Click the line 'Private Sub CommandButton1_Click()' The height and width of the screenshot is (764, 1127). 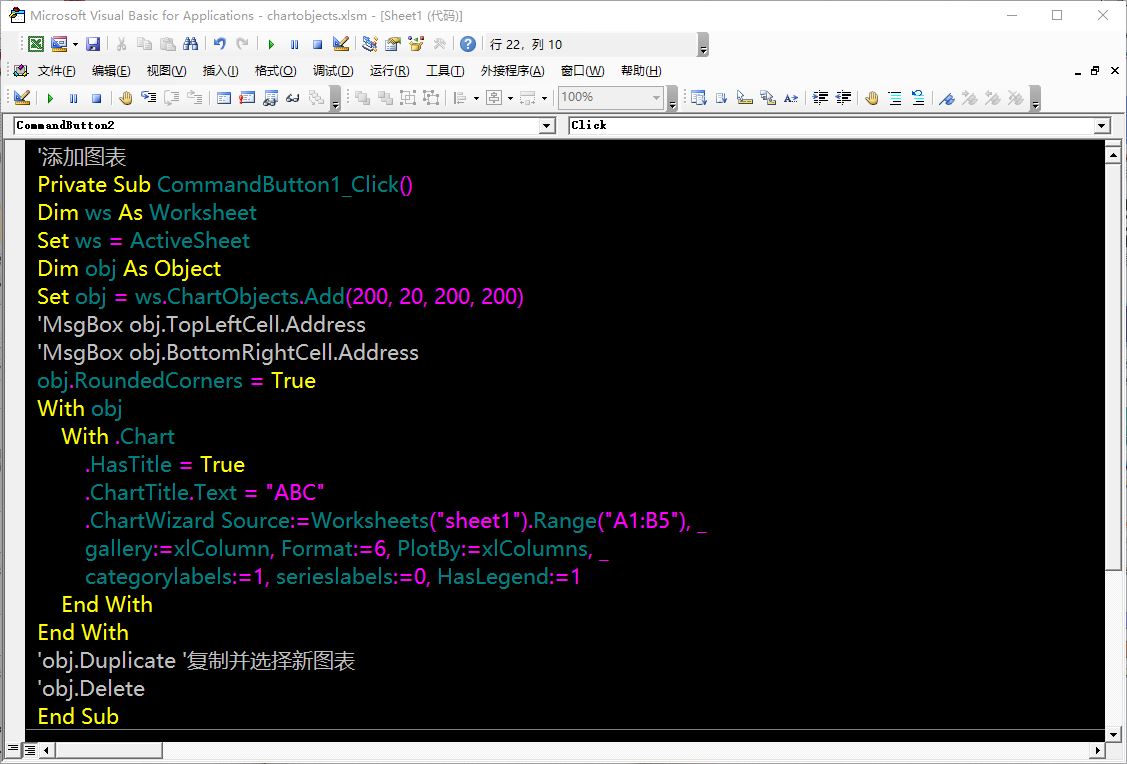pyautogui.click(x=225, y=185)
